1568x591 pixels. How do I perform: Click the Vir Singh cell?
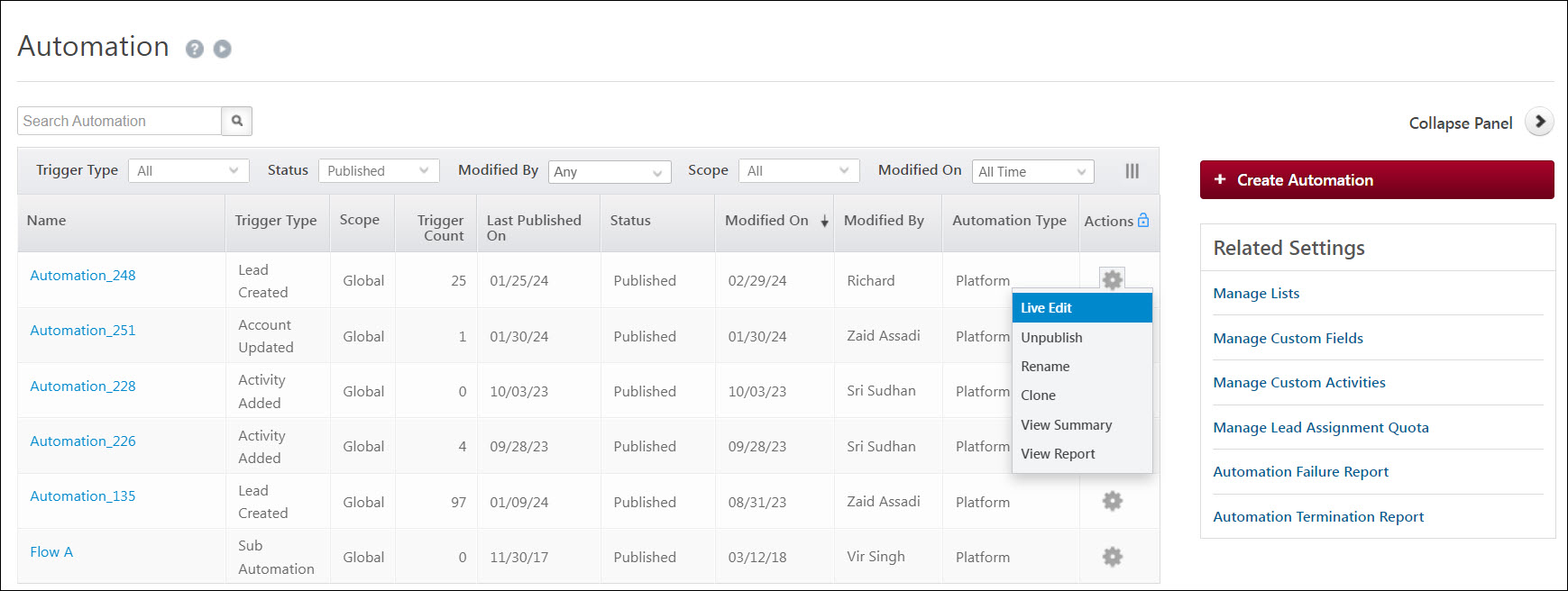(x=876, y=556)
